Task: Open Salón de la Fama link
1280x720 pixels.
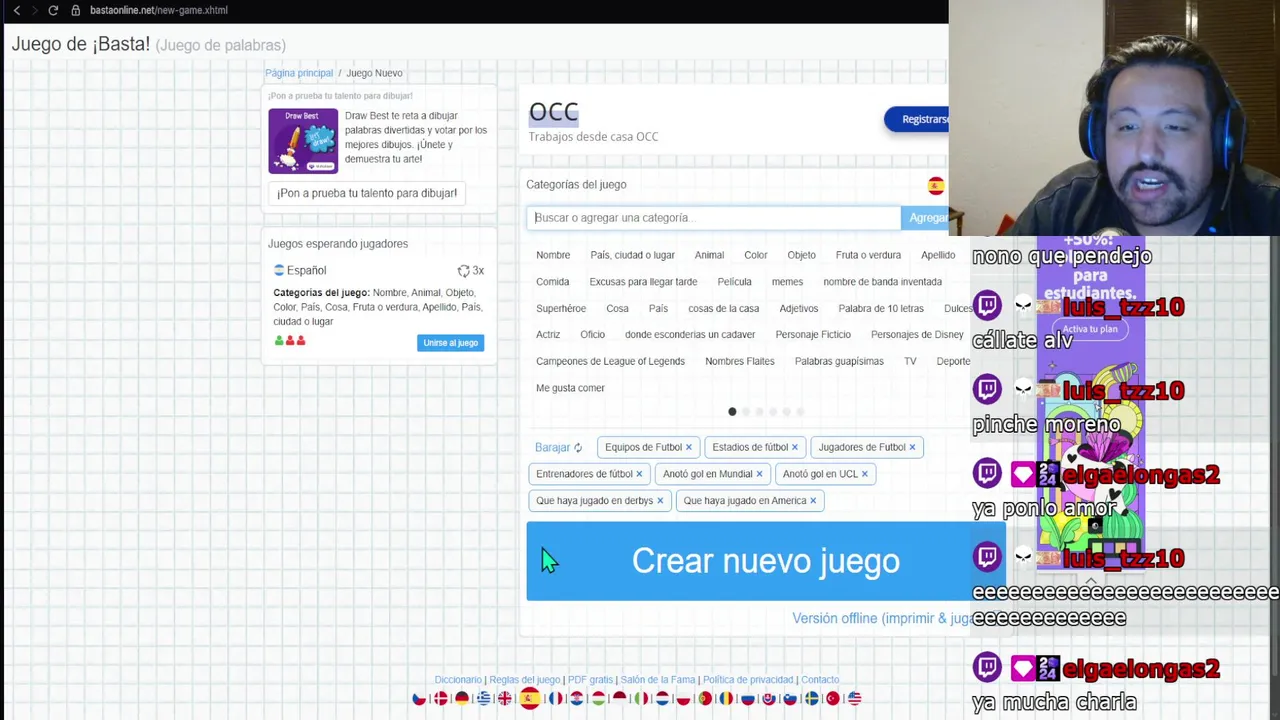Action: point(657,680)
